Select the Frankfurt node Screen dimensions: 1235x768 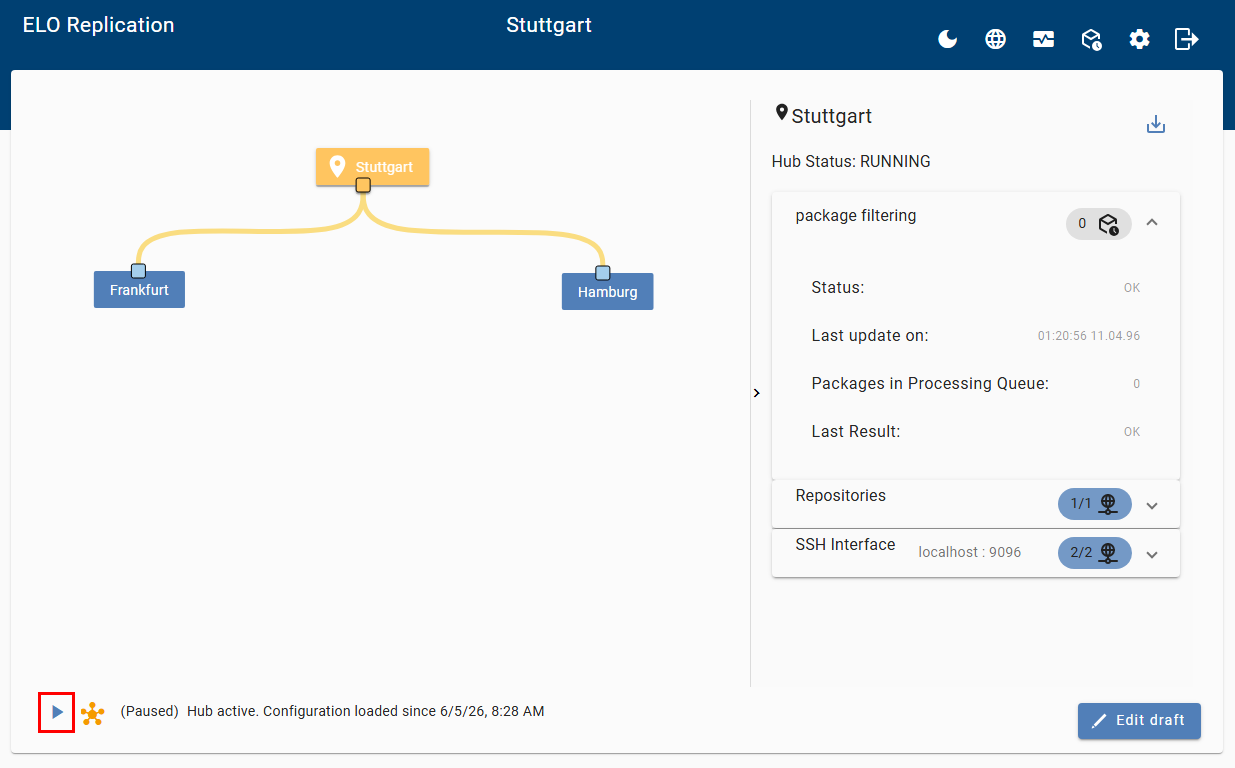tap(139, 290)
